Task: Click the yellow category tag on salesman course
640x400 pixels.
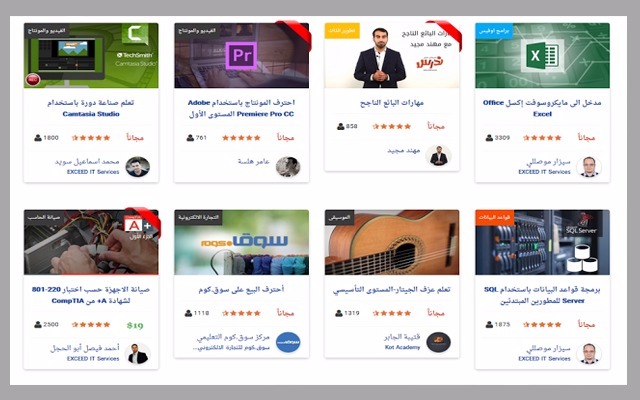Action: click(342, 31)
